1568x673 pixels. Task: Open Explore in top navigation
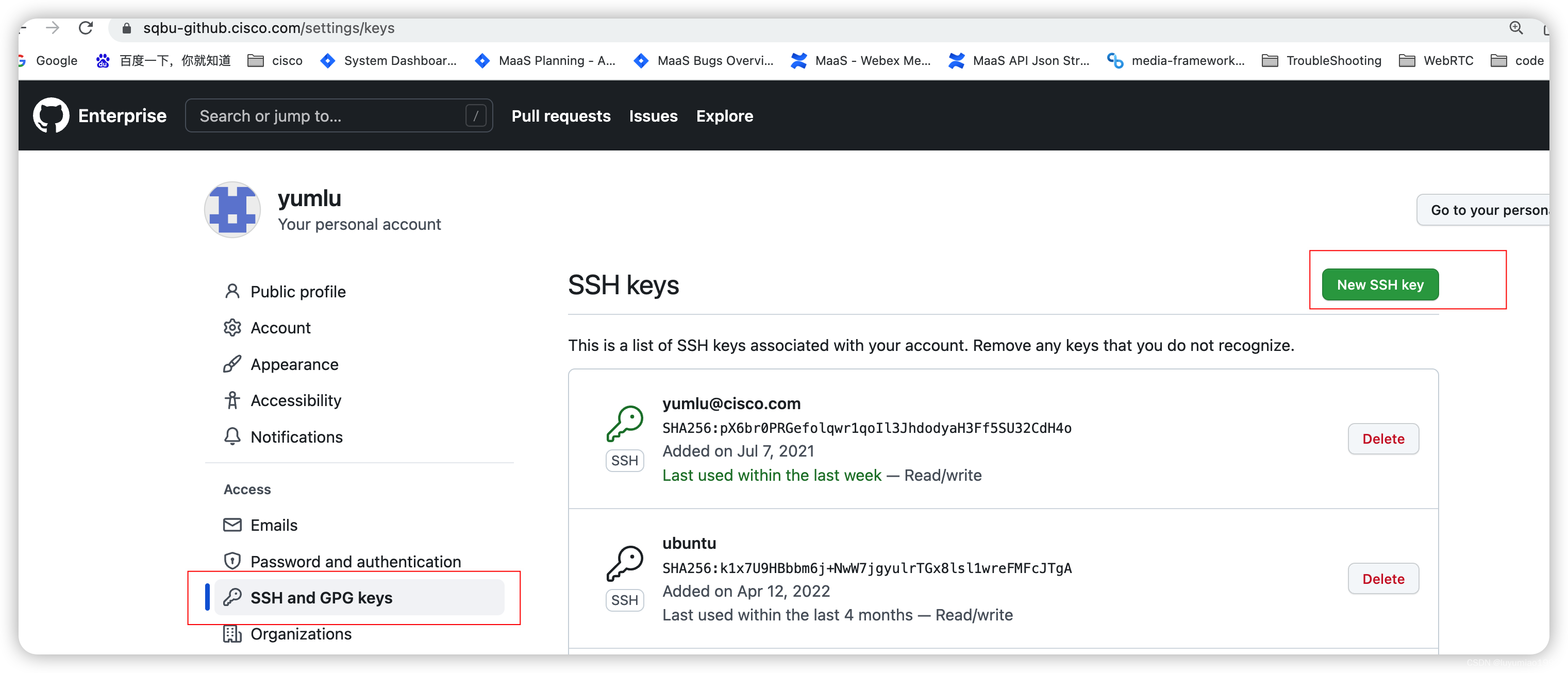point(724,115)
